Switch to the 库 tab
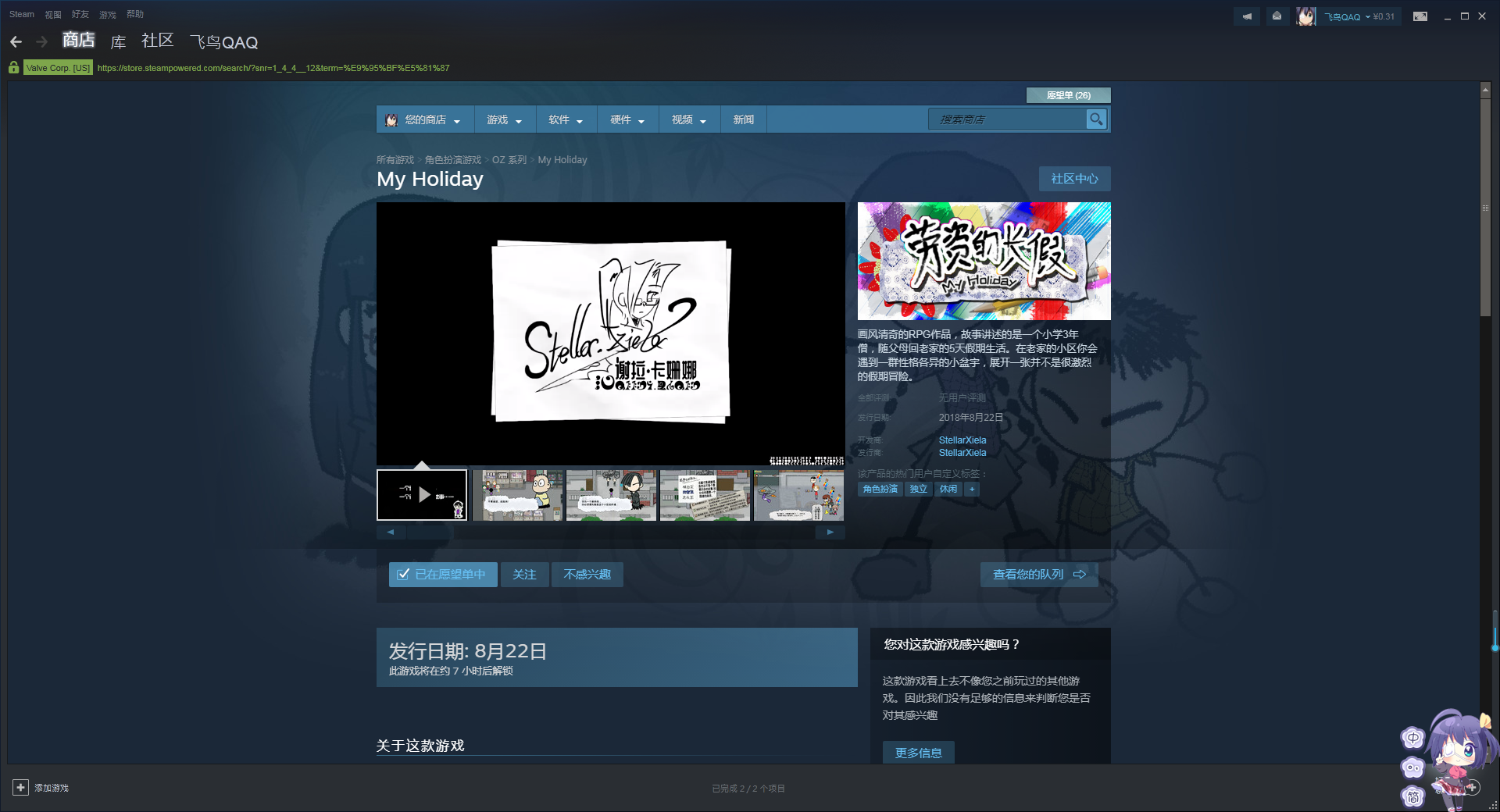Image resolution: width=1500 pixels, height=812 pixels. tap(119, 42)
